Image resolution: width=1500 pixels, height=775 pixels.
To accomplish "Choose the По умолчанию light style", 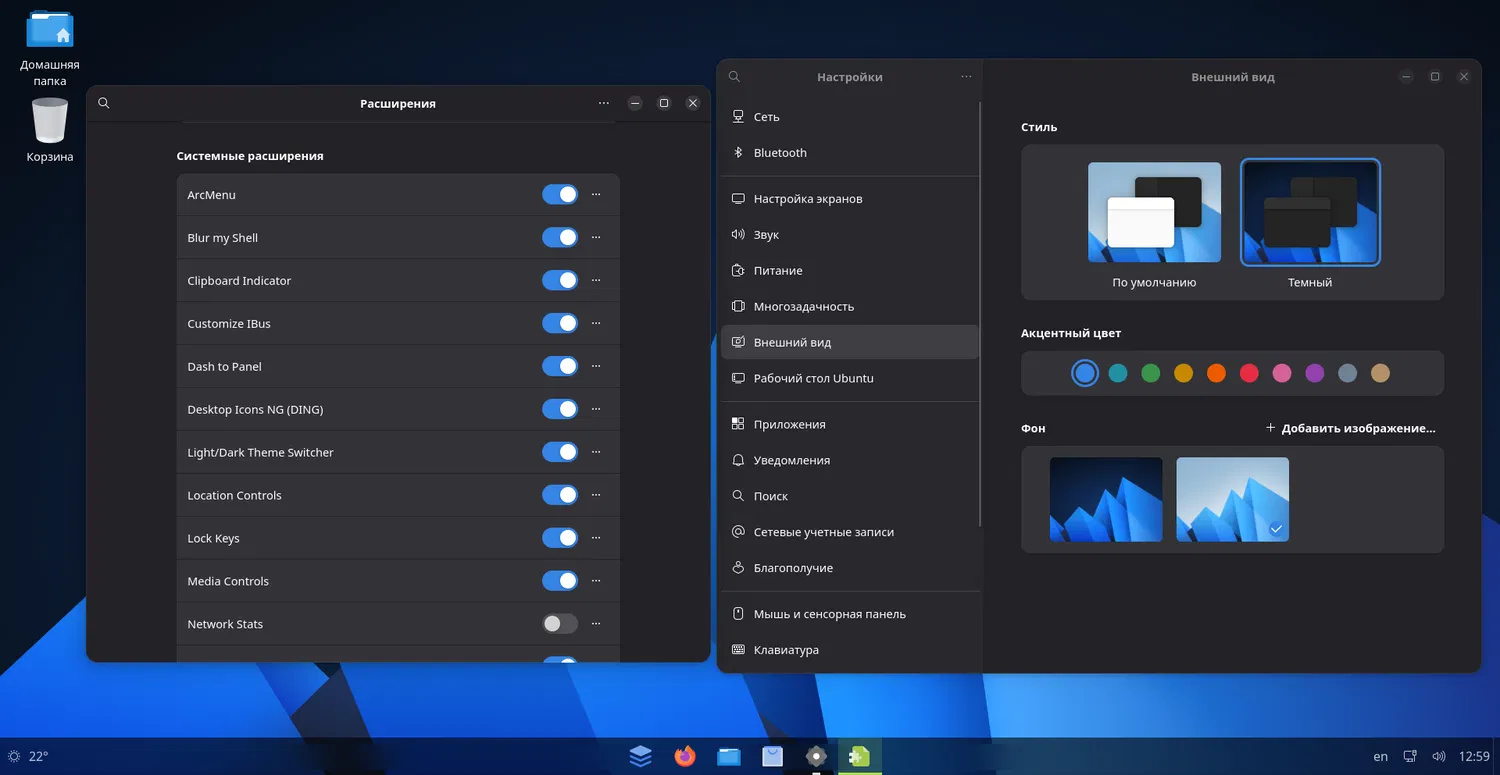I will (1154, 213).
